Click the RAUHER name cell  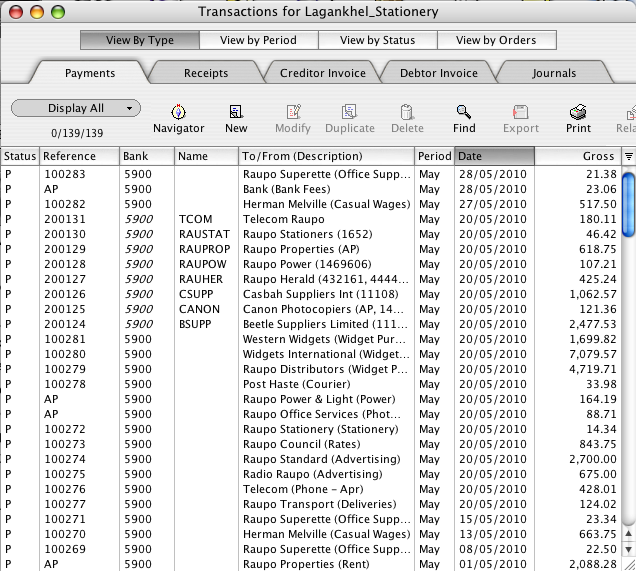[x=201, y=279]
